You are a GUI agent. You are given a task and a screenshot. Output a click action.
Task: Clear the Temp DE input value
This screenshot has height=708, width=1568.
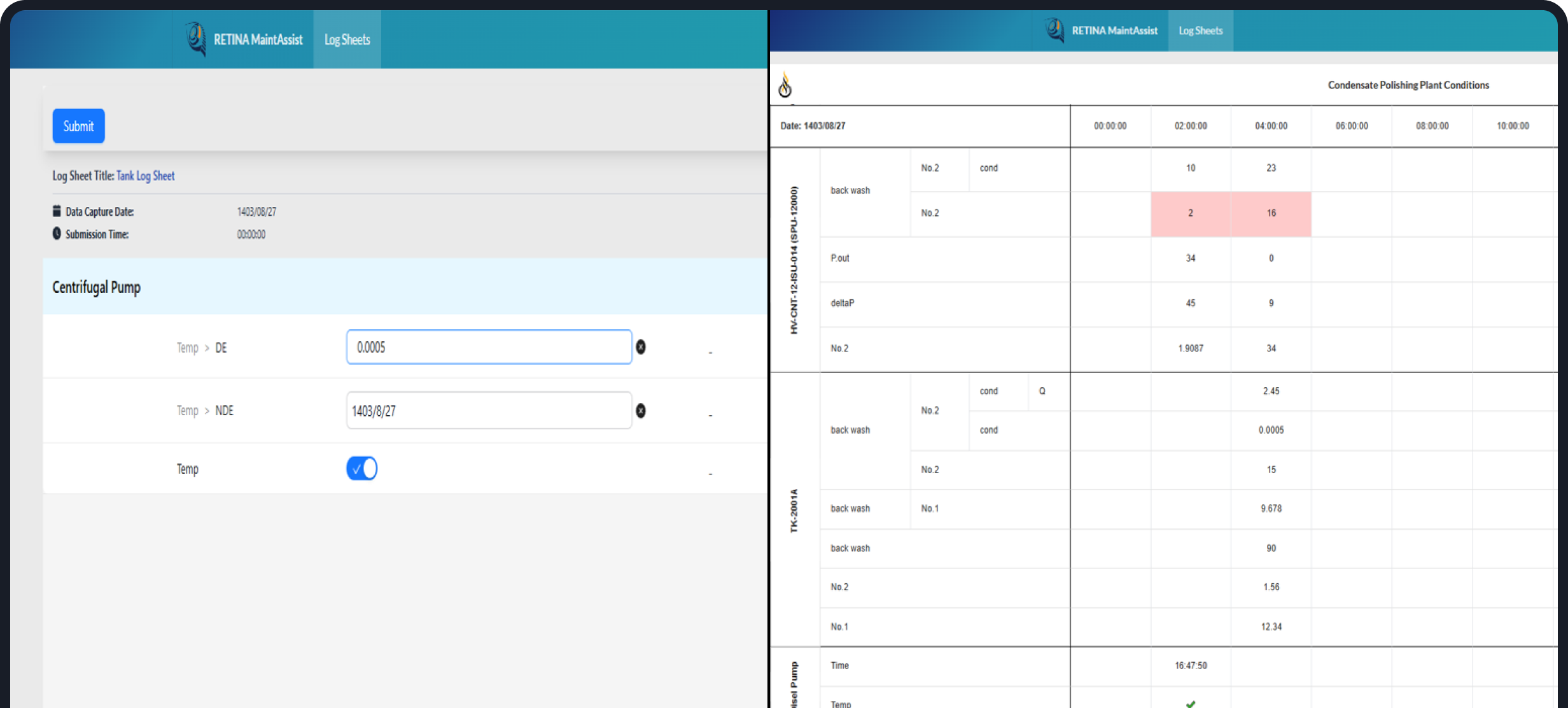pos(641,347)
